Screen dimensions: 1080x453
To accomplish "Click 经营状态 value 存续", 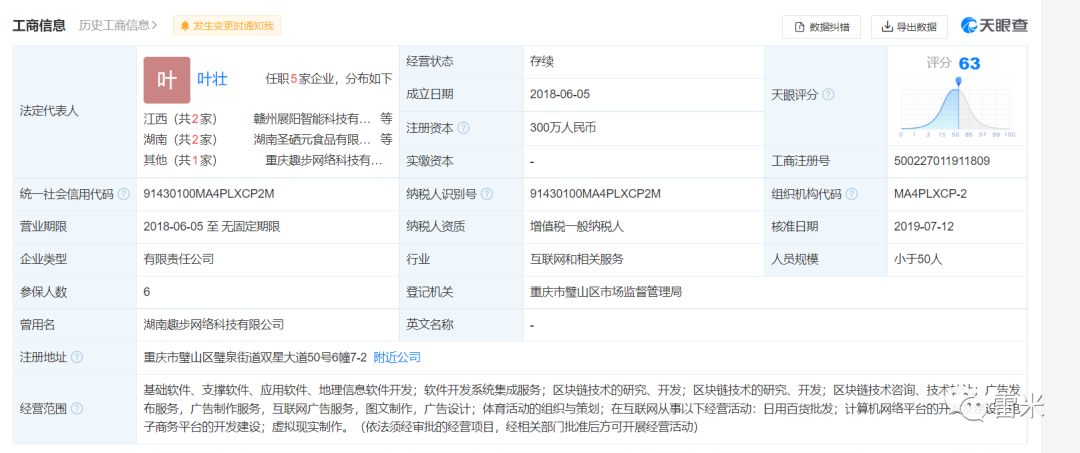I will [541, 62].
